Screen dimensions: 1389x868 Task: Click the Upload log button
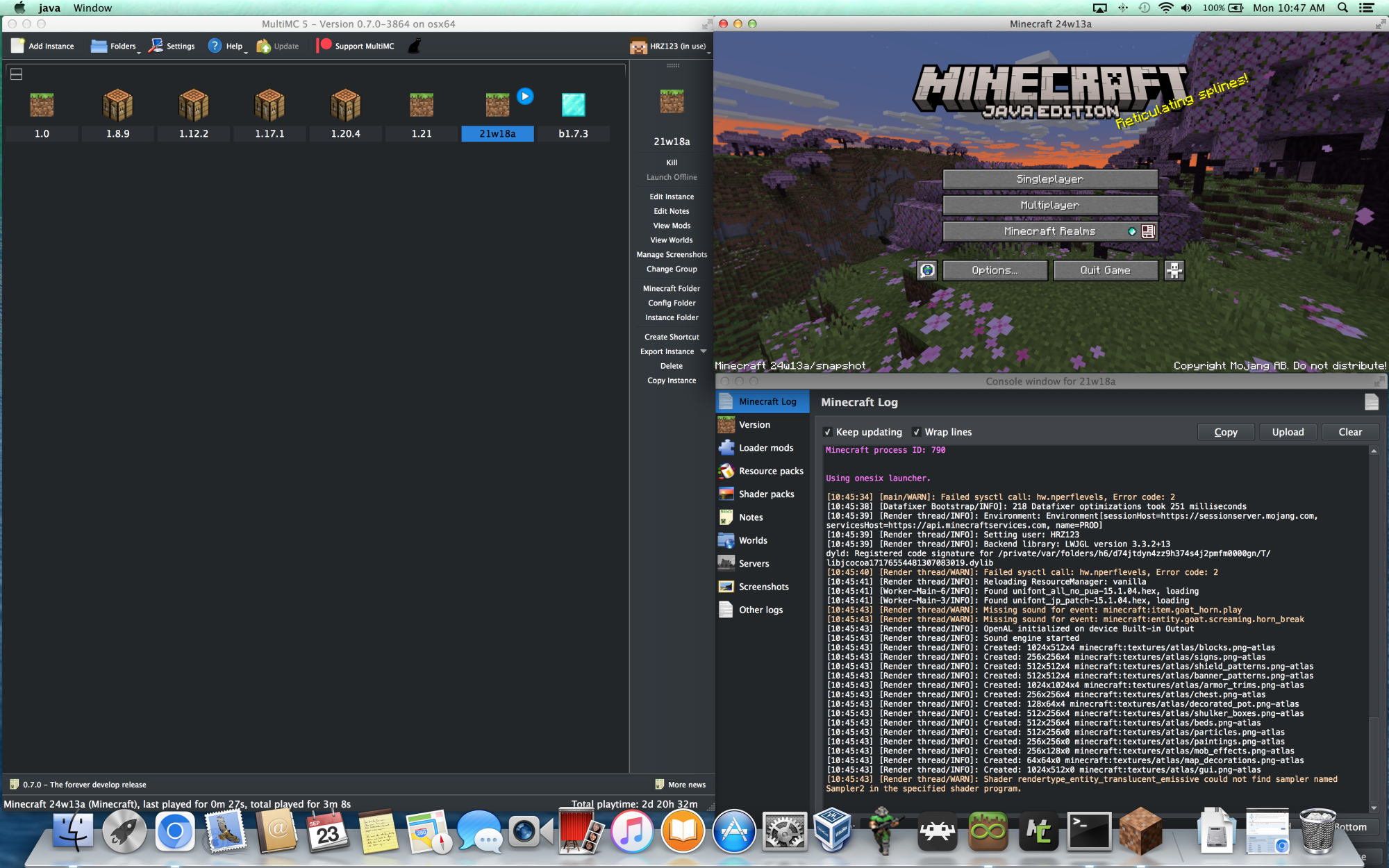[1287, 432]
